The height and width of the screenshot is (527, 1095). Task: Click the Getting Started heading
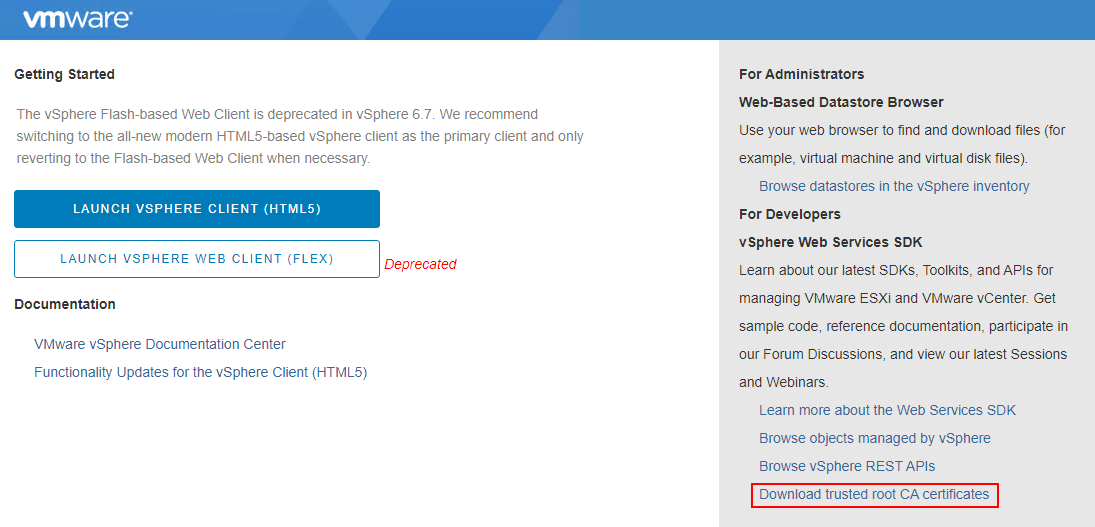coord(65,74)
